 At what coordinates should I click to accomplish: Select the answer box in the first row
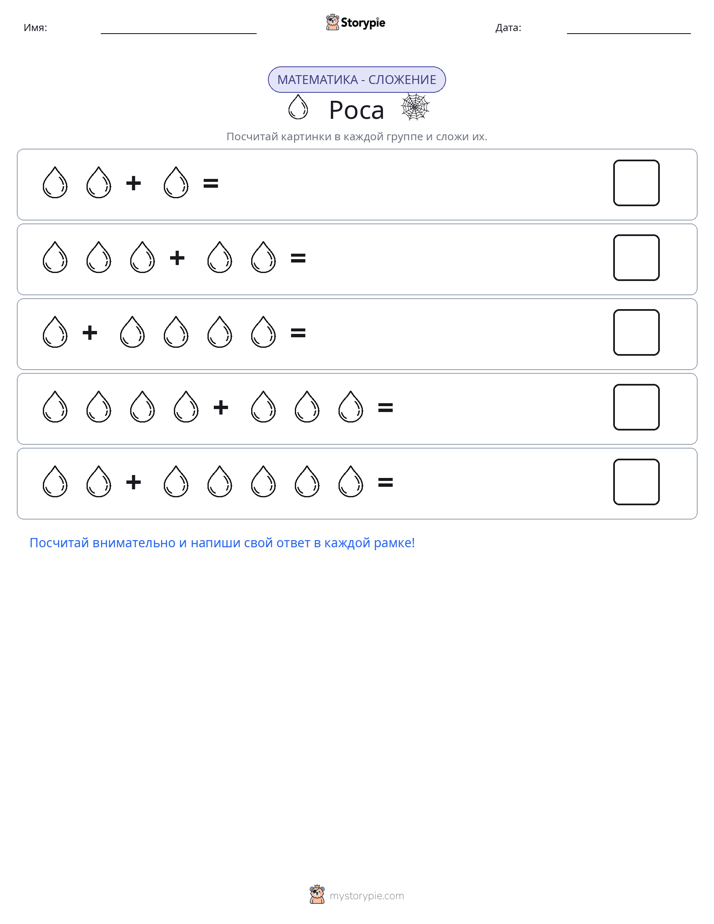coord(636,183)
